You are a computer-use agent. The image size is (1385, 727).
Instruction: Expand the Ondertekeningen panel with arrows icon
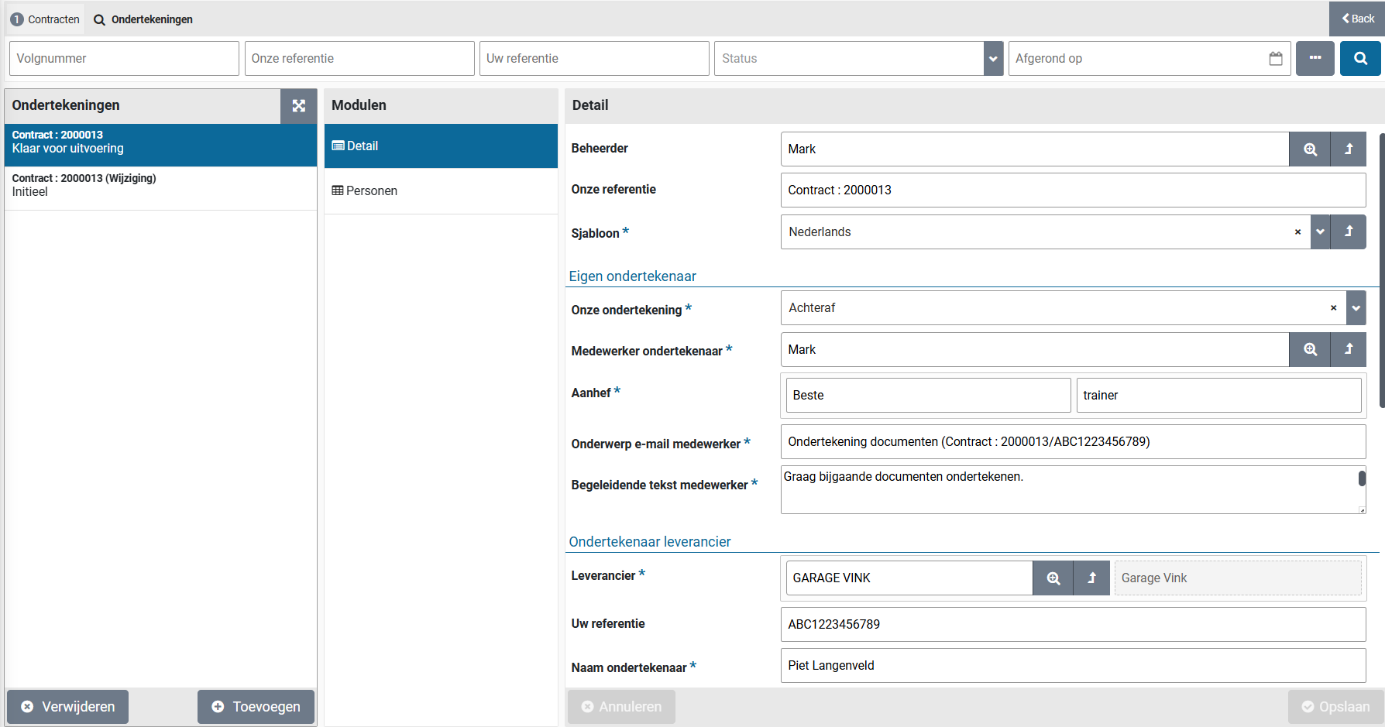pyautogui.click(x=298, y=106)
